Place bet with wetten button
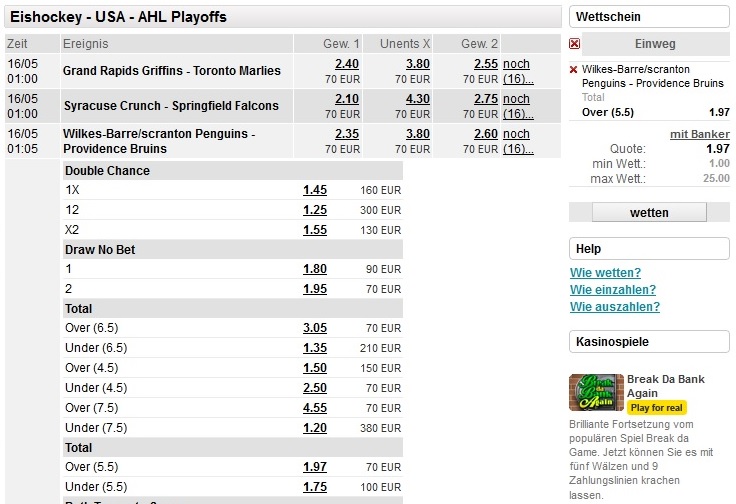The height and width of the screenshot is (504, 736). coord(649,213)
